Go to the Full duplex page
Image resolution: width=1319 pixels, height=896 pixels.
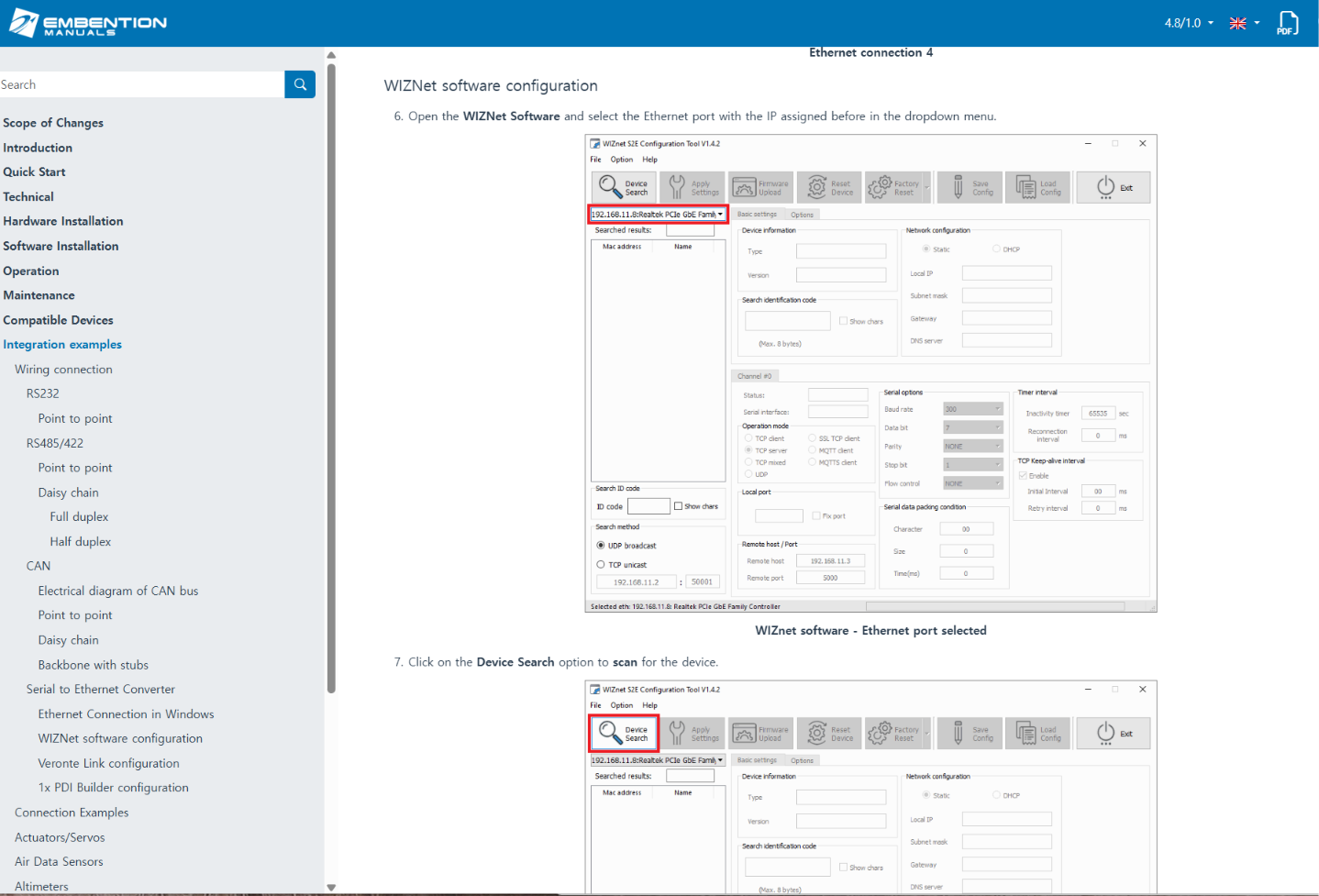(79, 517)
